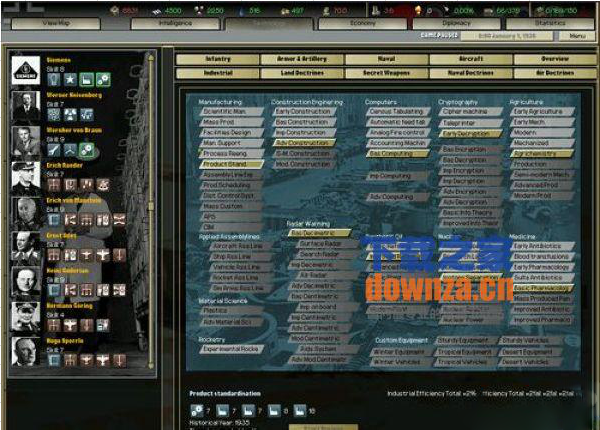Click the last specialty icon under Hermann Göring
The image size is (600, 430).
coord(103,325)
